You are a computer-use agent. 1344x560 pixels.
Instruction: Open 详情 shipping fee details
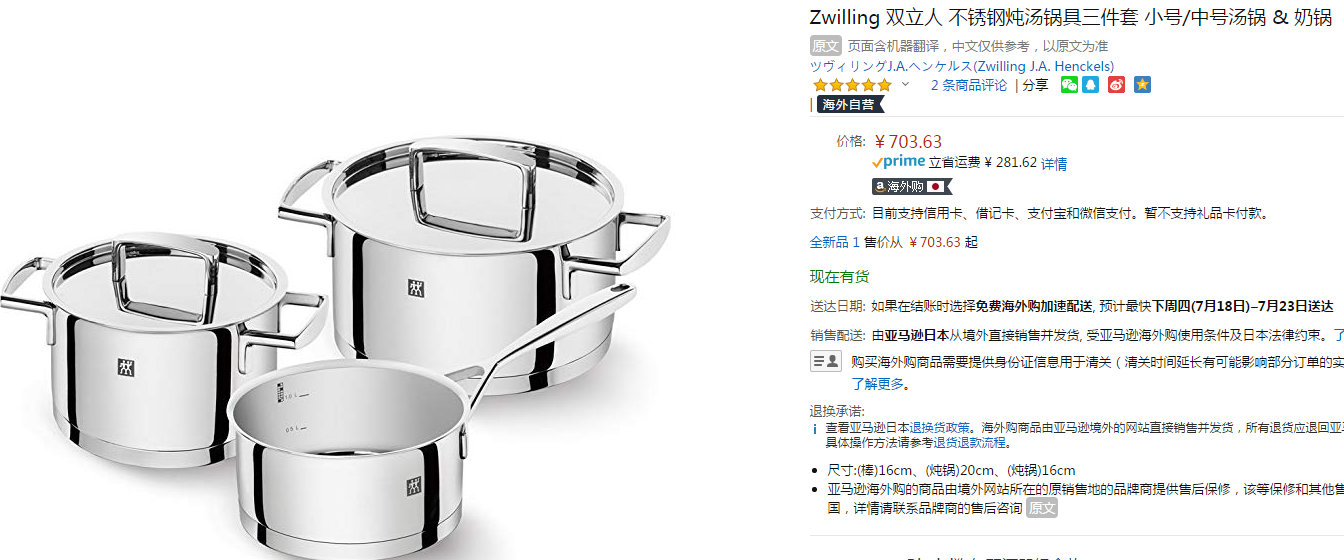pos(1054,163)
